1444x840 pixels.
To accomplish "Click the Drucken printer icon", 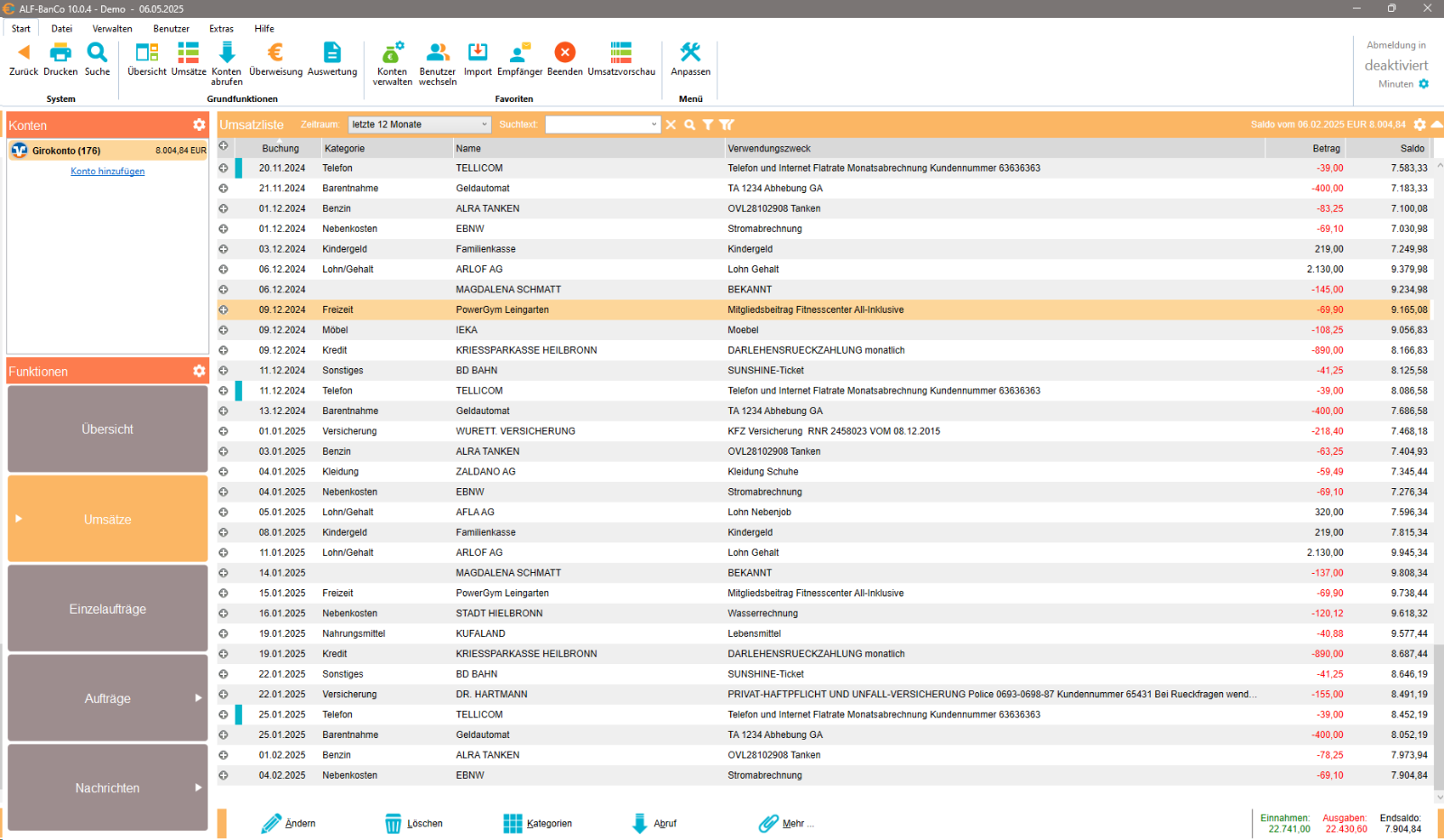I will point(60,52).
